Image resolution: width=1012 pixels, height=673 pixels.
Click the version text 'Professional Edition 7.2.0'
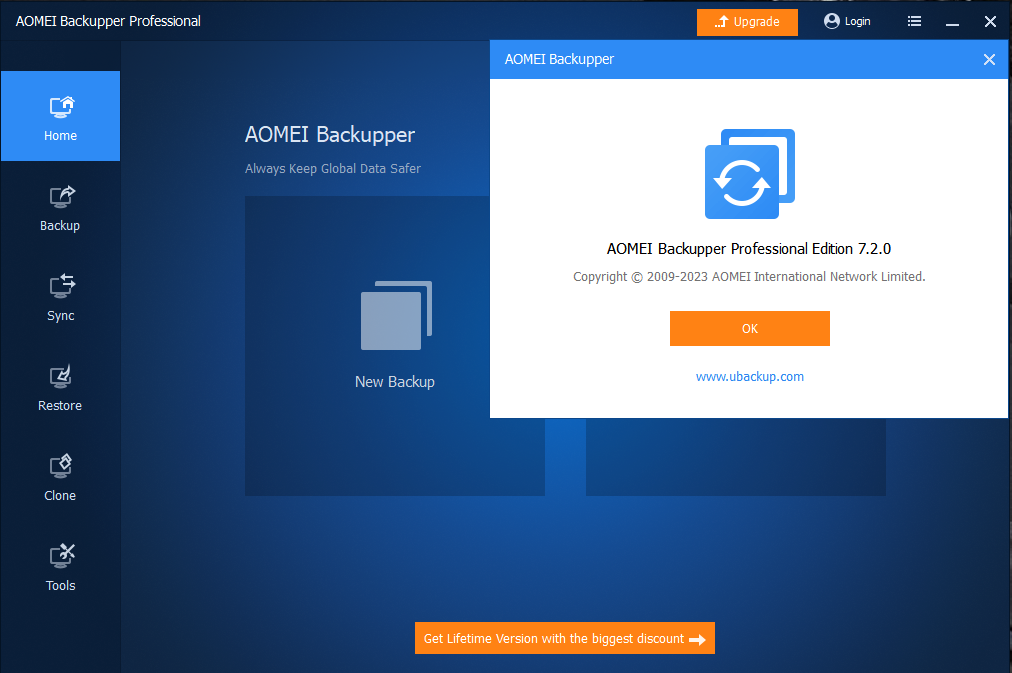click(x=811, y=249)
